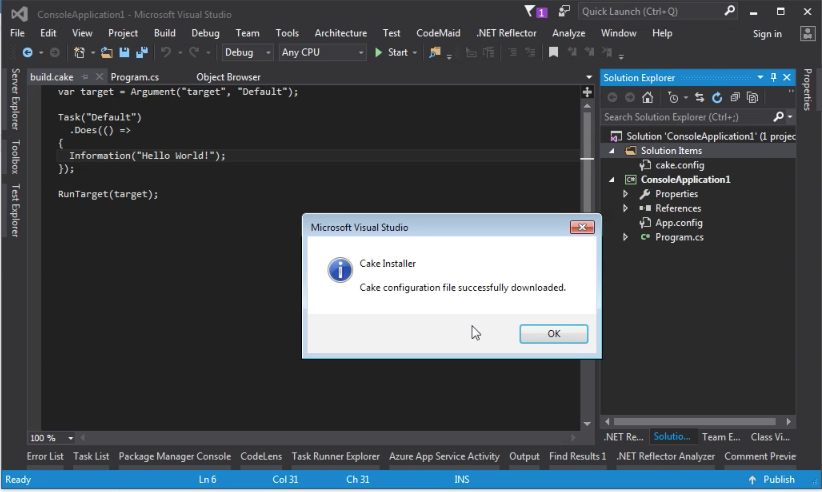Screen dimensions: 822x492
Task: Open the Package Manager Console tab
Action: (175, 456)
